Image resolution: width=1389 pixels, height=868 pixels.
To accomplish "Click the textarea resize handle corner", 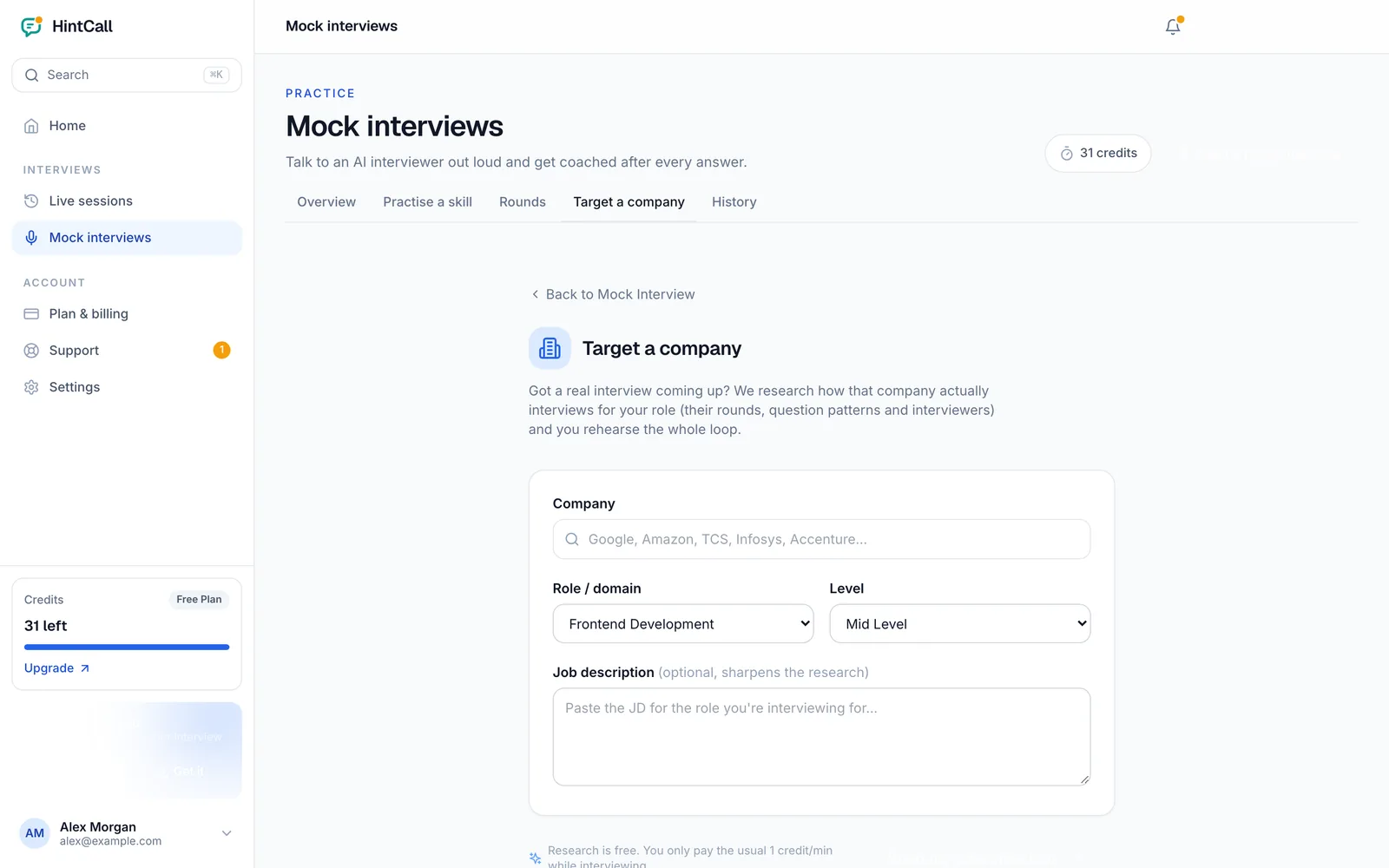I will point(1085,780).
